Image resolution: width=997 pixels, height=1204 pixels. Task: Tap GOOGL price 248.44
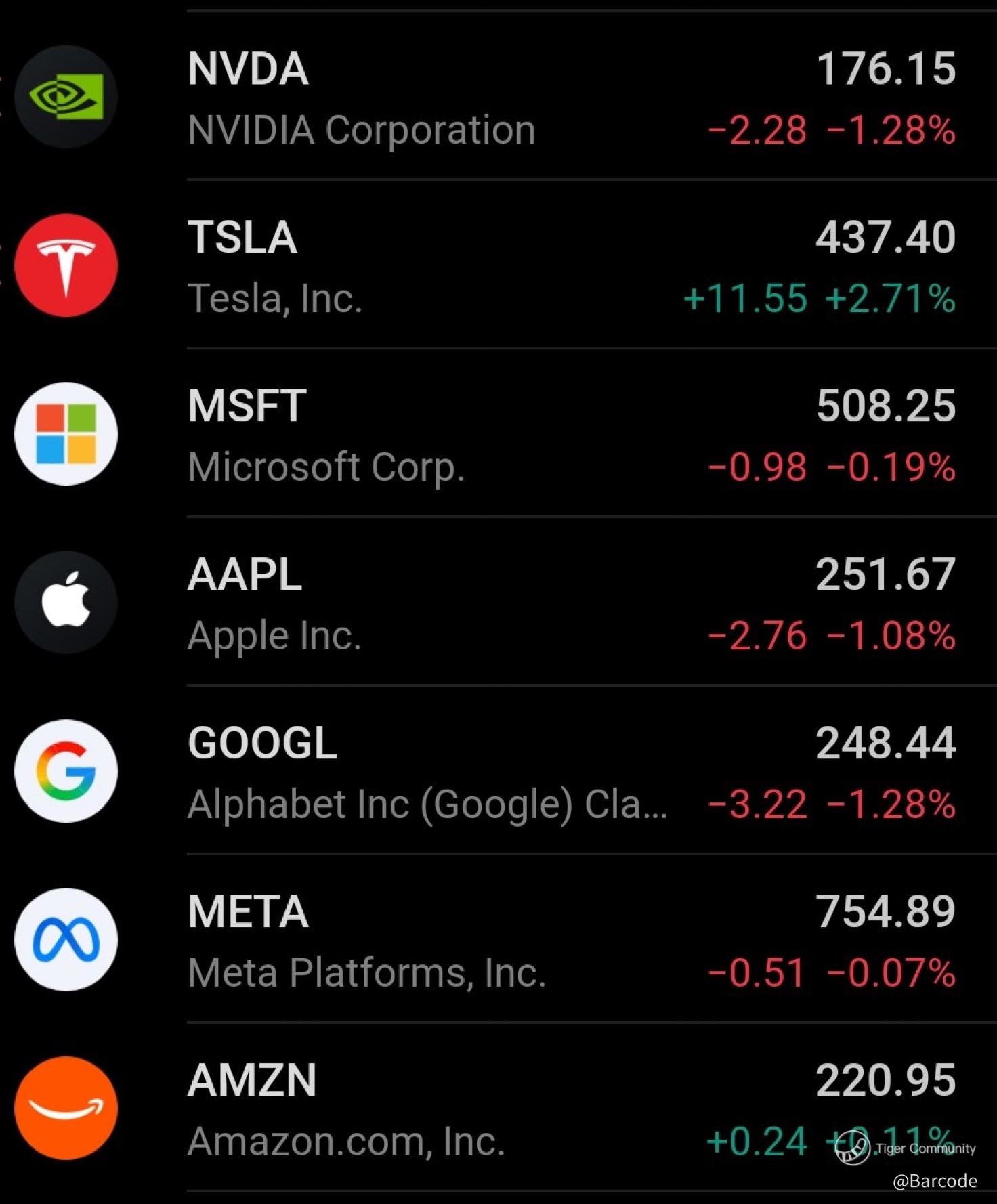tap(886, 744)
